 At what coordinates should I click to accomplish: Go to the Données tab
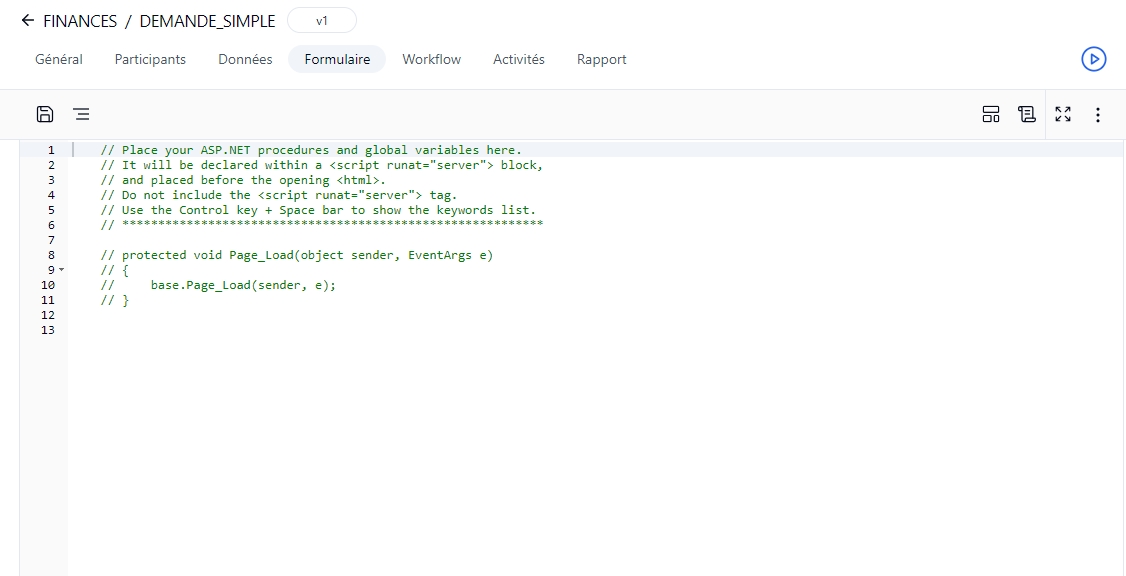click(x=245, y=59)
